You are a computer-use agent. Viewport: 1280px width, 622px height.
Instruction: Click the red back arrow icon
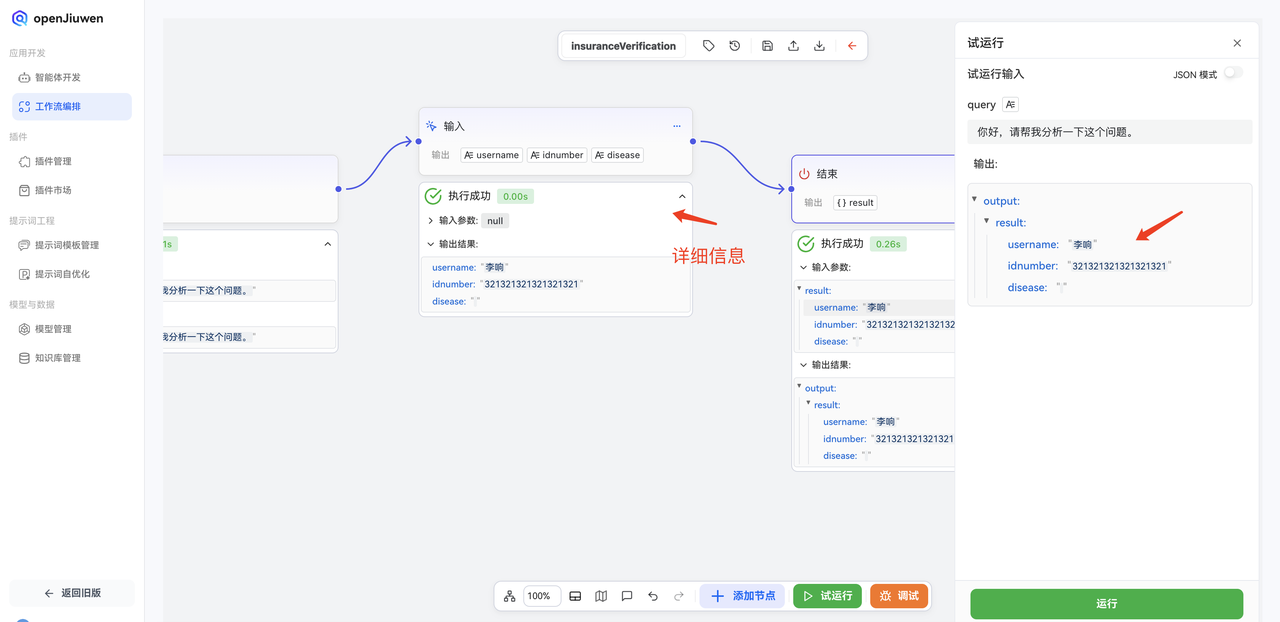[852, 46]
